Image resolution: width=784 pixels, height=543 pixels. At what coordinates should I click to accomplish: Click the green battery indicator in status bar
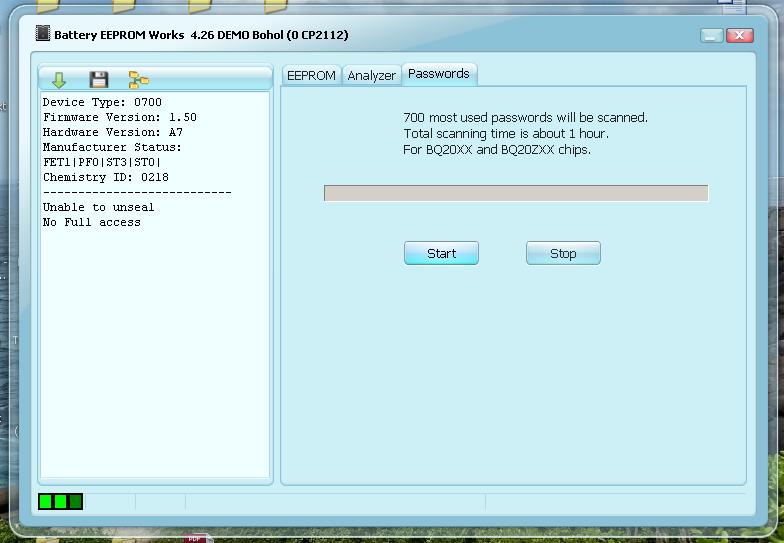[x=61, y=501]
